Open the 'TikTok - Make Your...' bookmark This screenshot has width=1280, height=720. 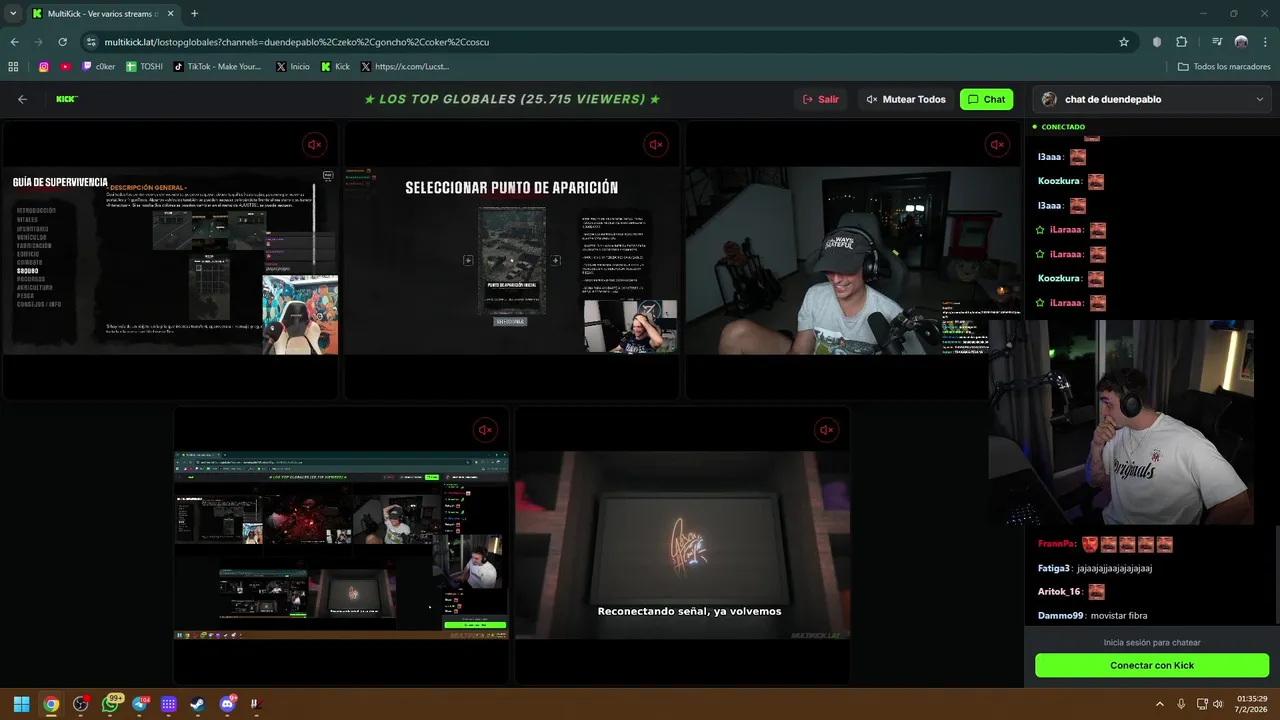(x=217, y=67)
